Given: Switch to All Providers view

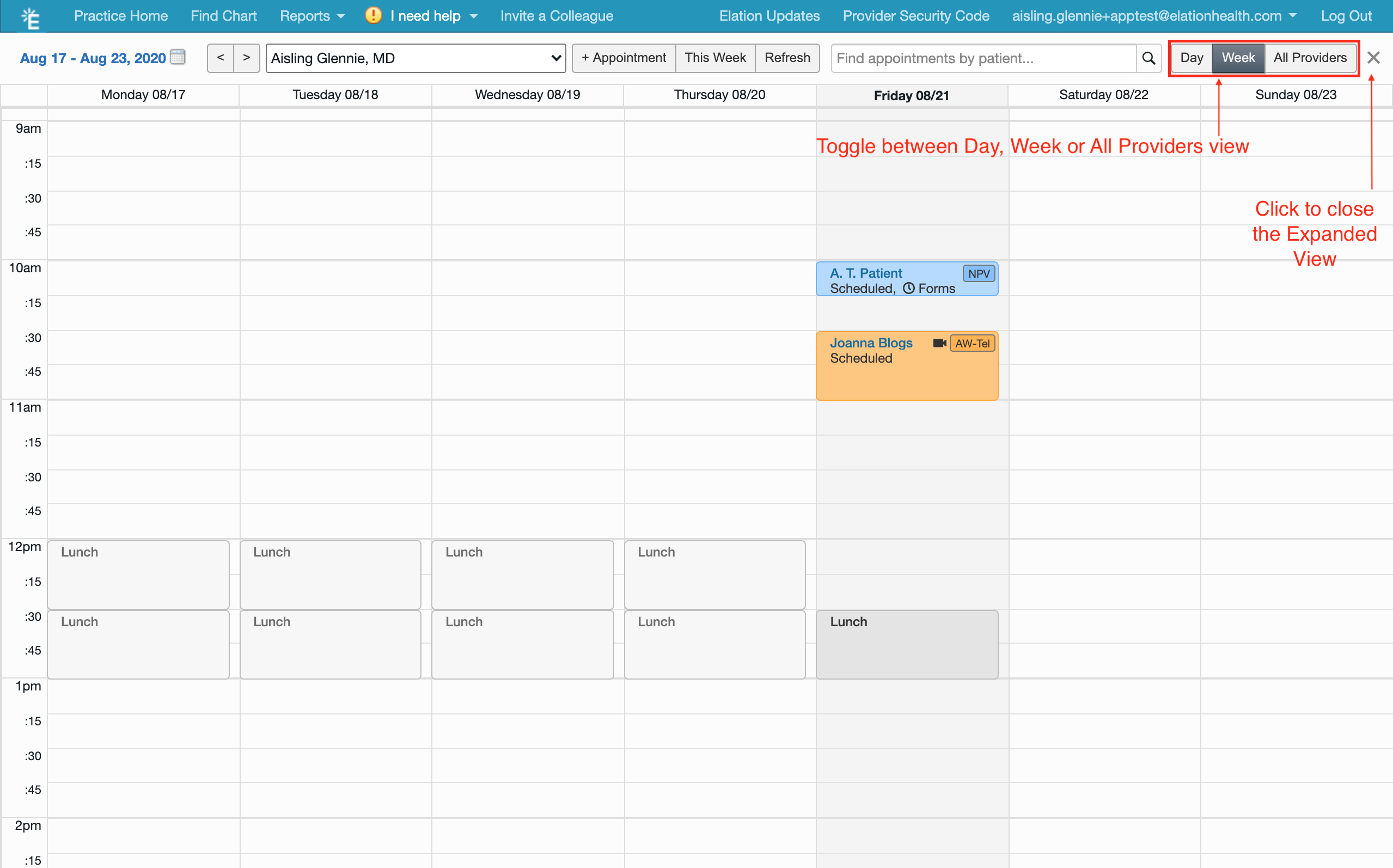Looking at the screenshot, I should [x=1310, y=57].
